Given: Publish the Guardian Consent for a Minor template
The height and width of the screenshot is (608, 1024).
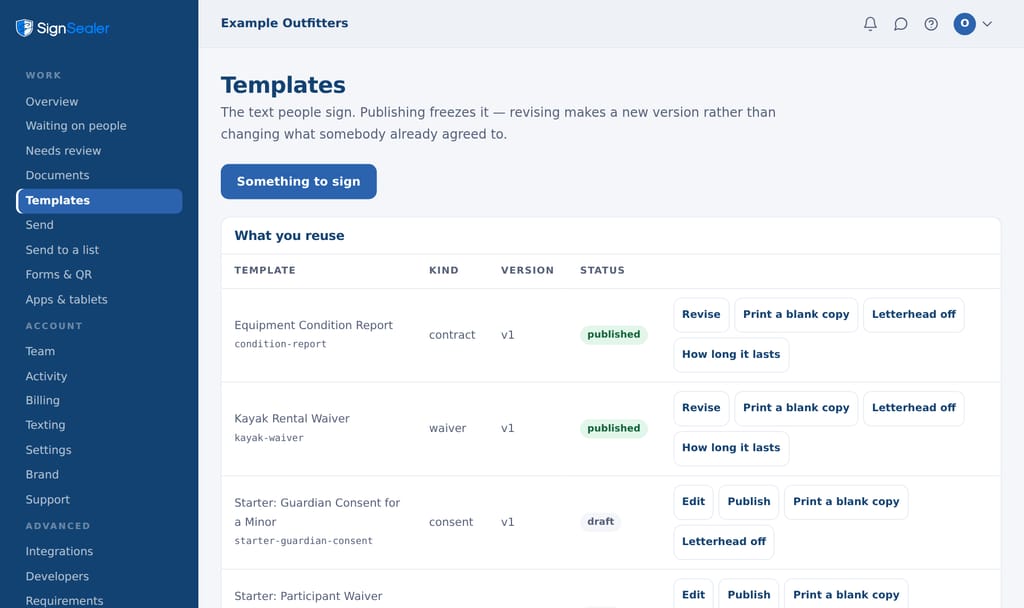Looking at the screenshot, I should pos(748,502).
